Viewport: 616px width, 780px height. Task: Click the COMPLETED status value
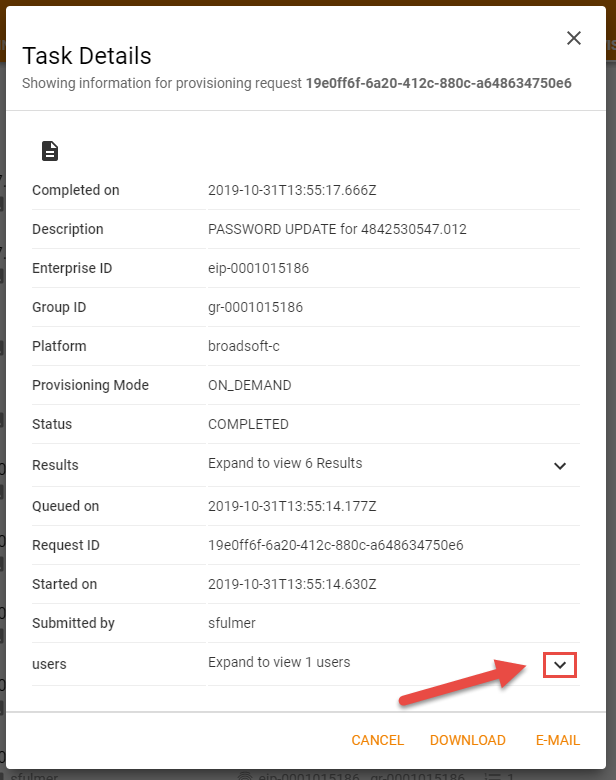(248, 424)
